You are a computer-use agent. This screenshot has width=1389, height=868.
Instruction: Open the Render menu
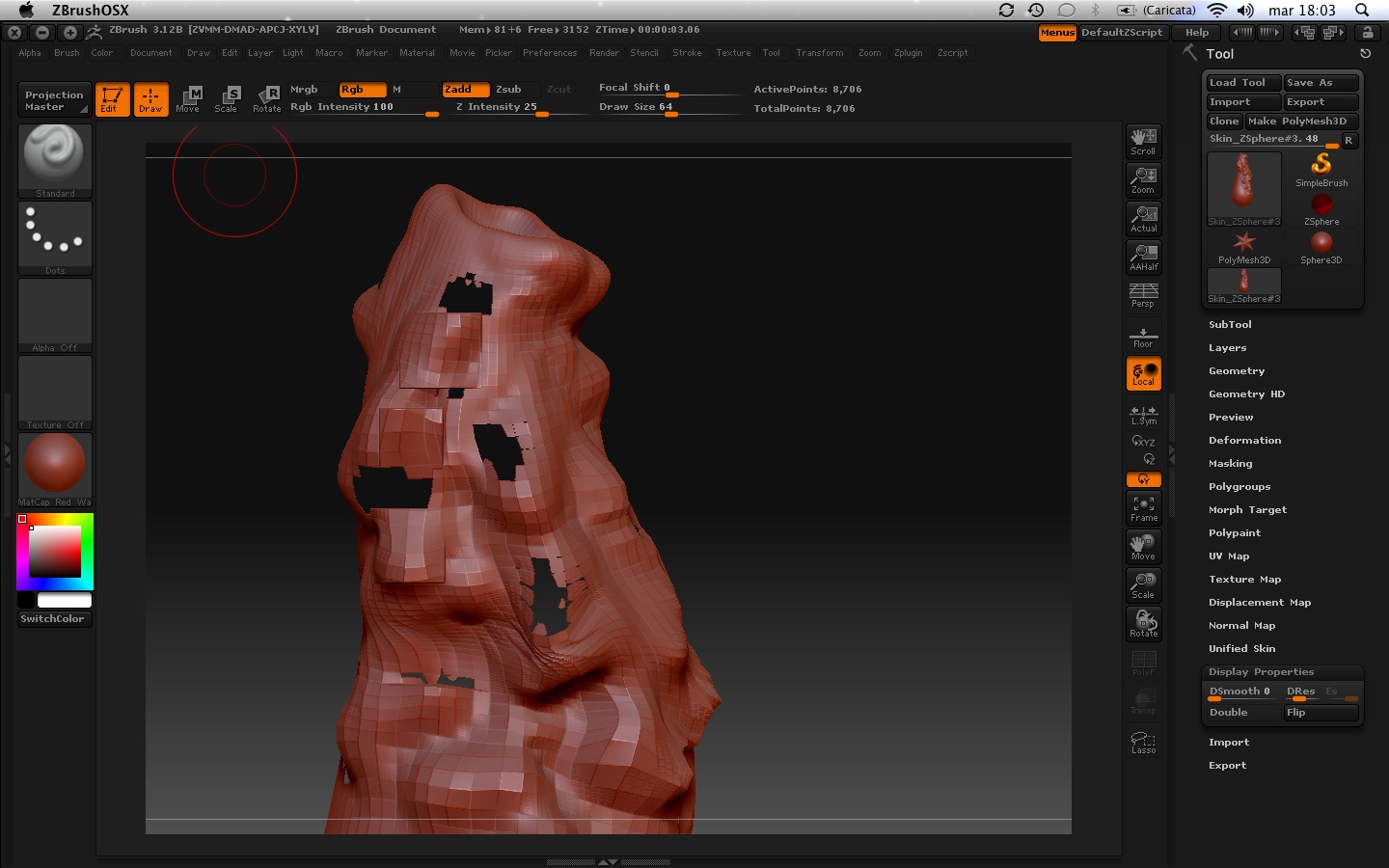604,53
